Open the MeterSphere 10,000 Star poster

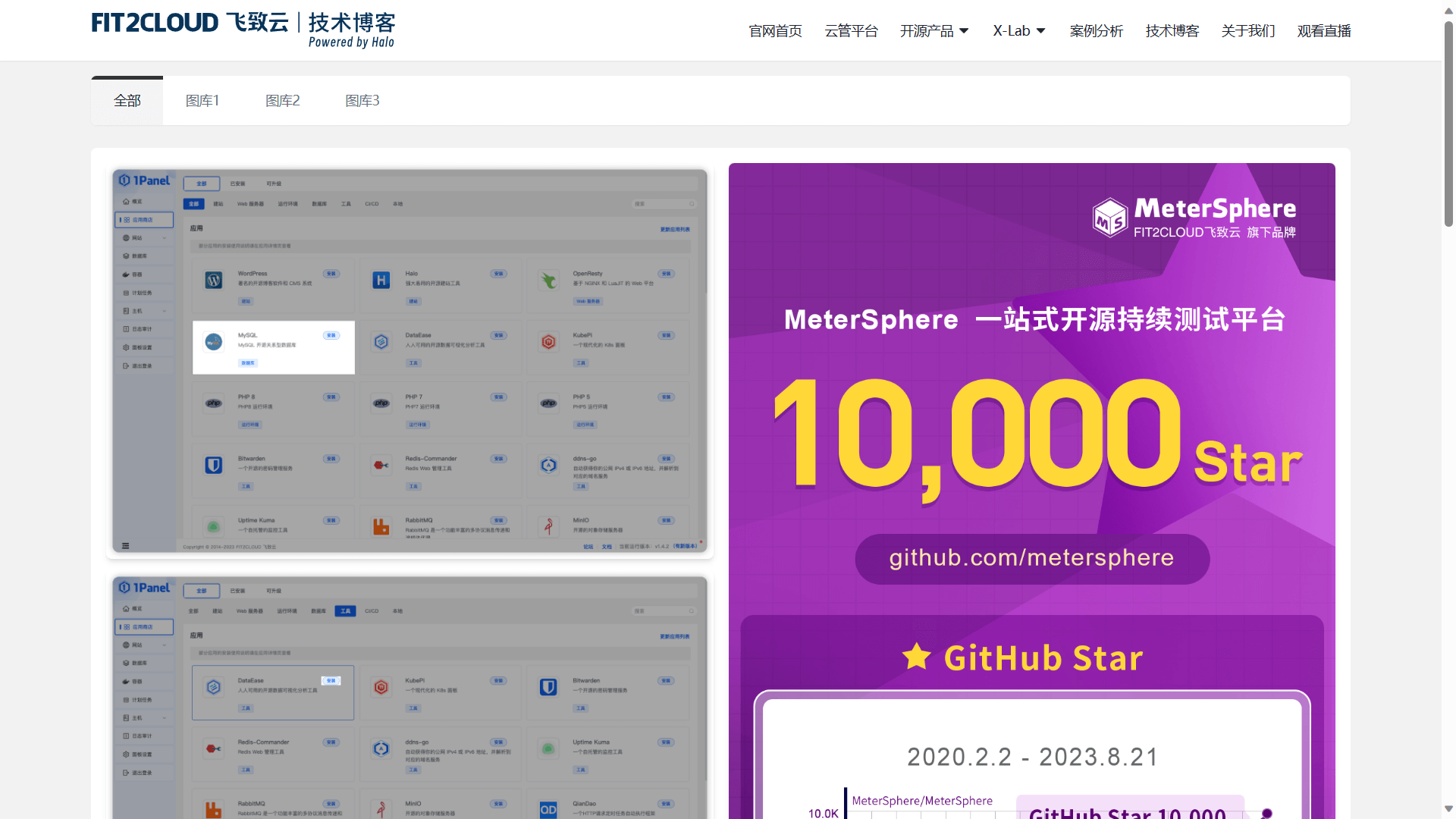pyautogui.click(x=1031, y=491)
